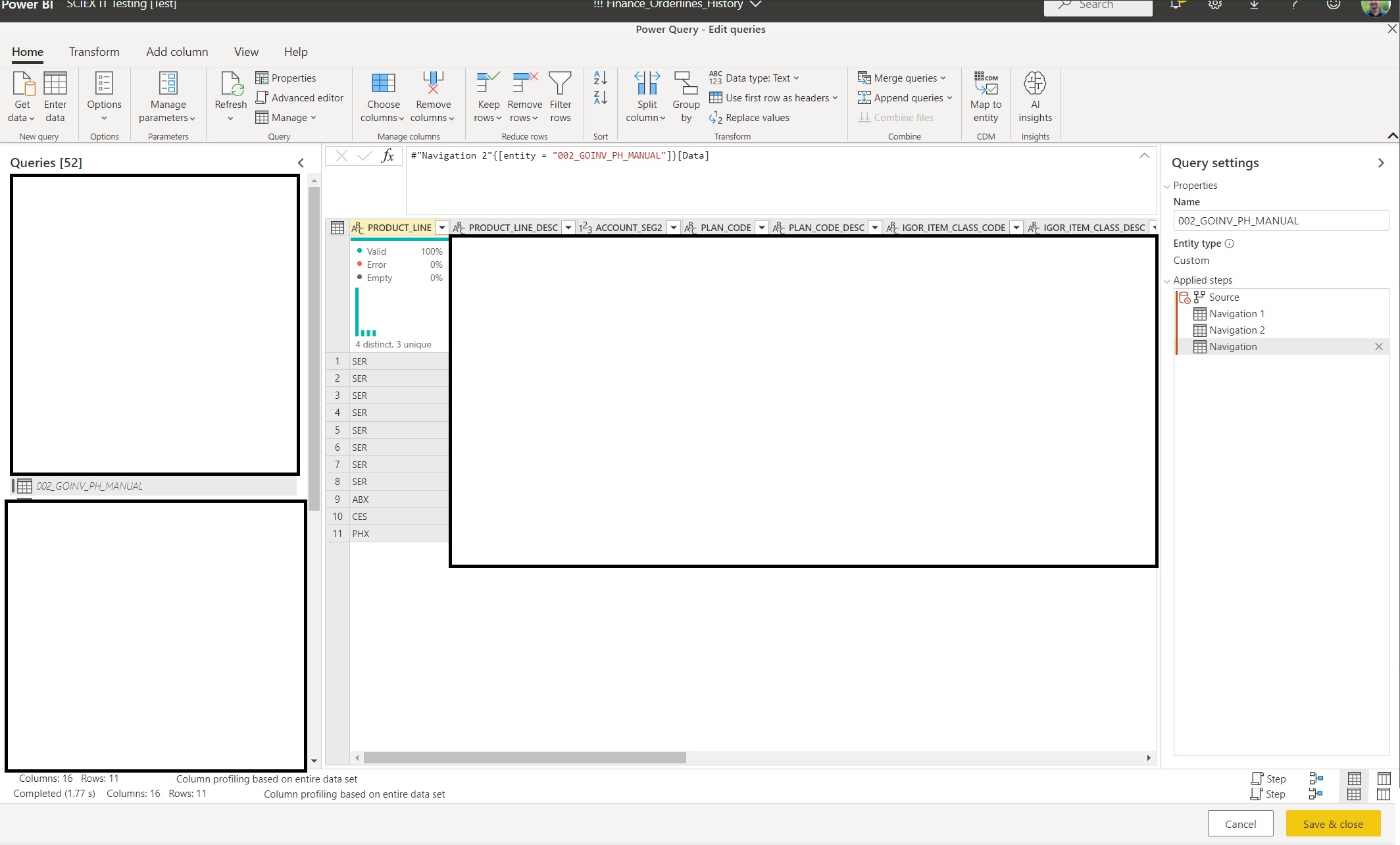Edit the query Name field
Viewport: 1400px width, 845px height.
1280,221
